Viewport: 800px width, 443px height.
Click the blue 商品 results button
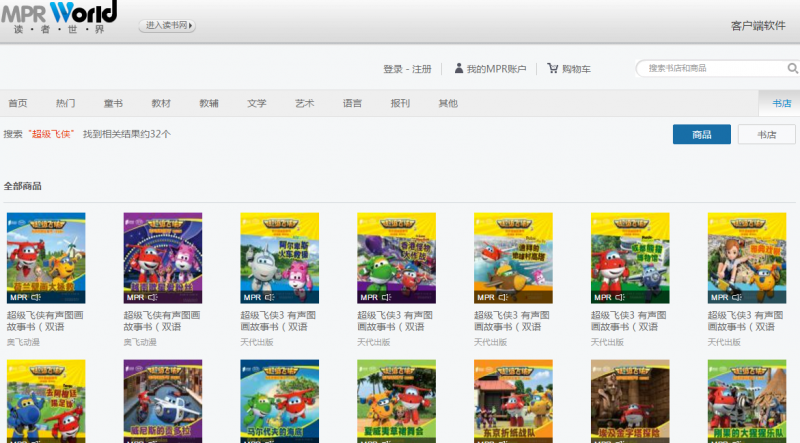tap(702, 134)
